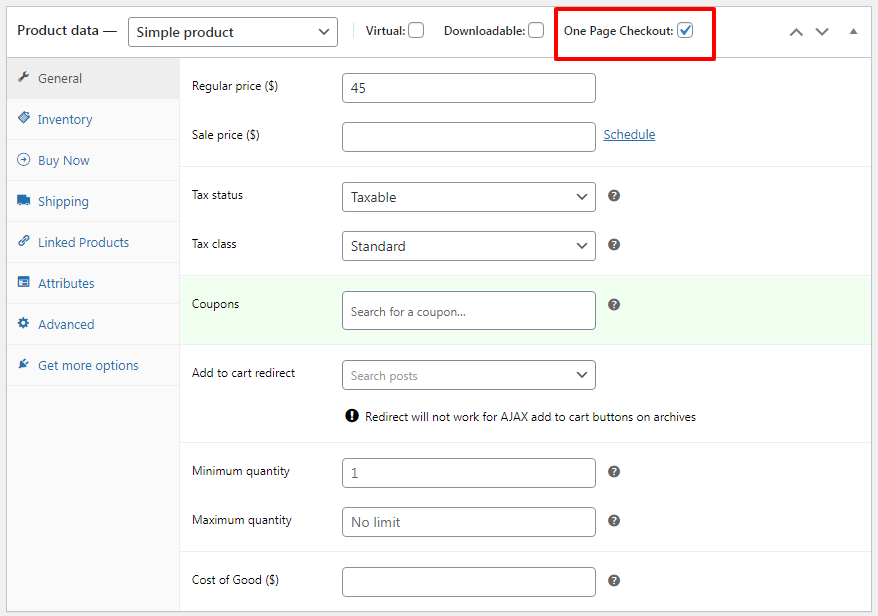878x616 pixels.
Task: Click the Coupons help tooltip icon
Action: pyautogui.click(x=614, y=305)
